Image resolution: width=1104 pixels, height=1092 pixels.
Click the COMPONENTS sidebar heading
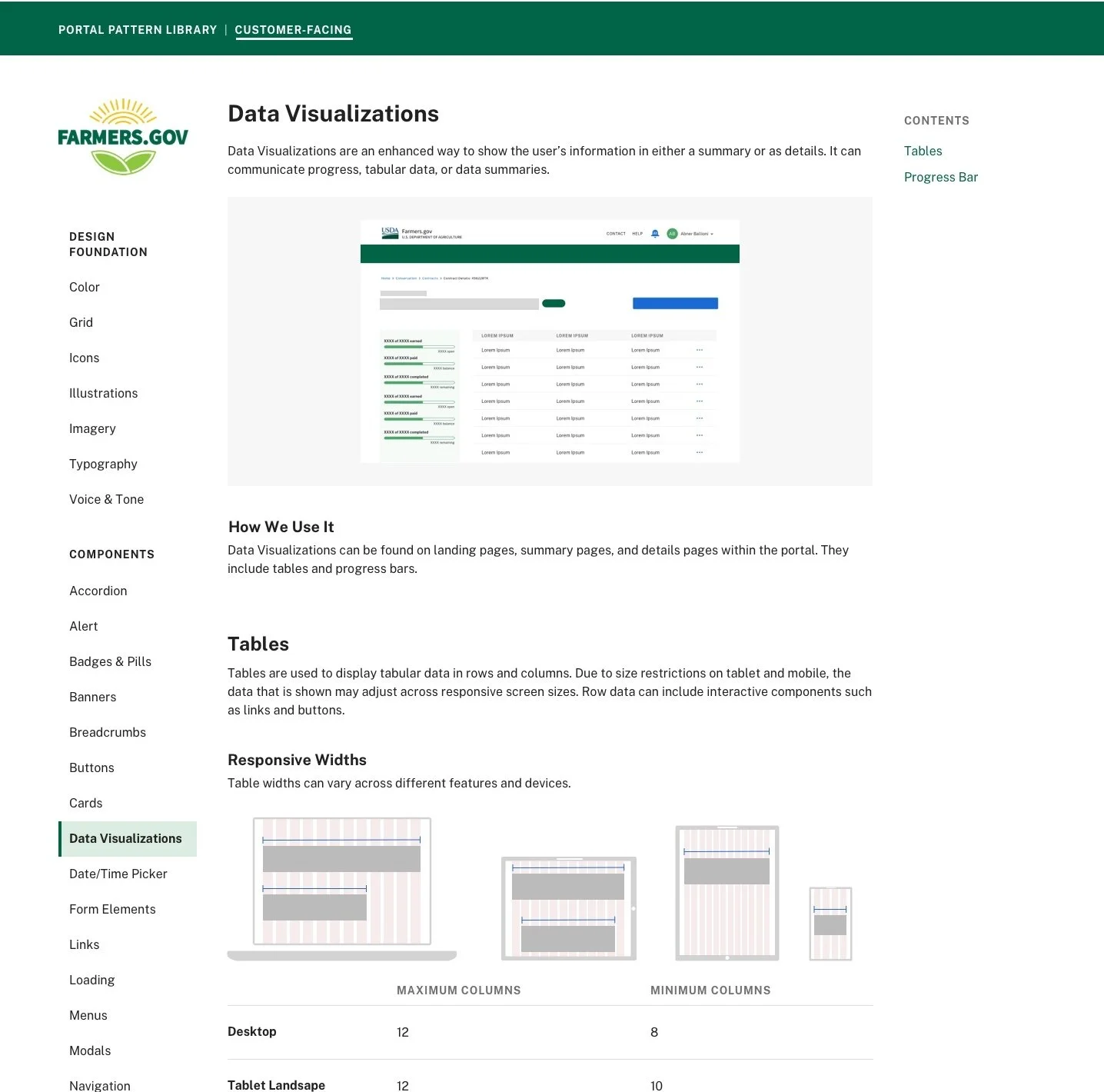pyautogui.click(x=111, y=554)
